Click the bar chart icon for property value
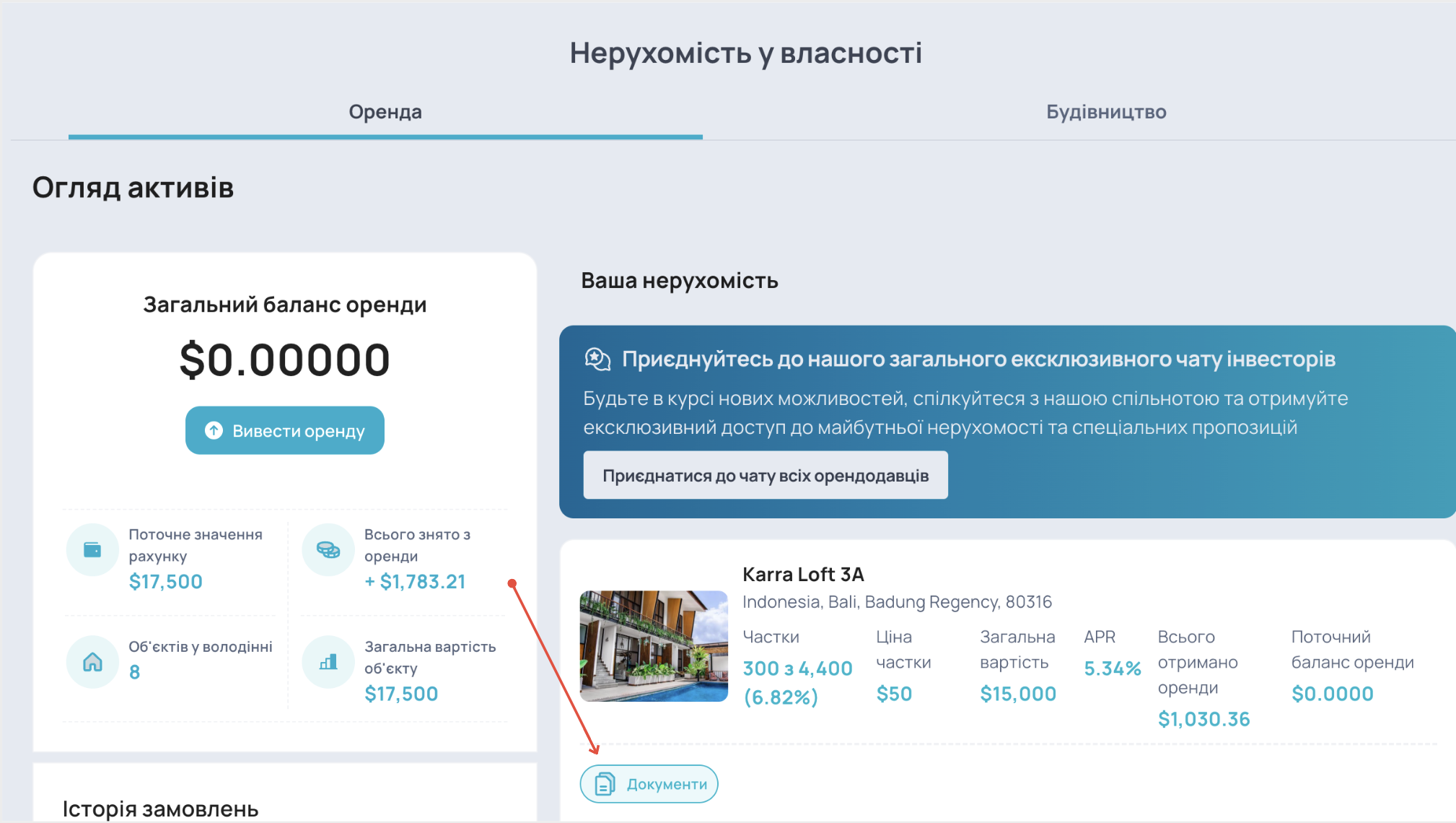This screenshot has width=1456, height=823. (328, 662)
